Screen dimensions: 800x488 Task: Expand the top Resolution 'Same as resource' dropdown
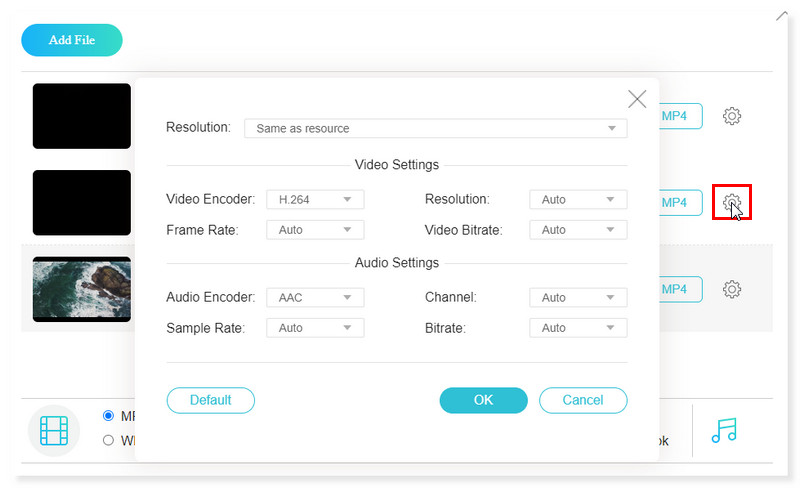[435, 128]
